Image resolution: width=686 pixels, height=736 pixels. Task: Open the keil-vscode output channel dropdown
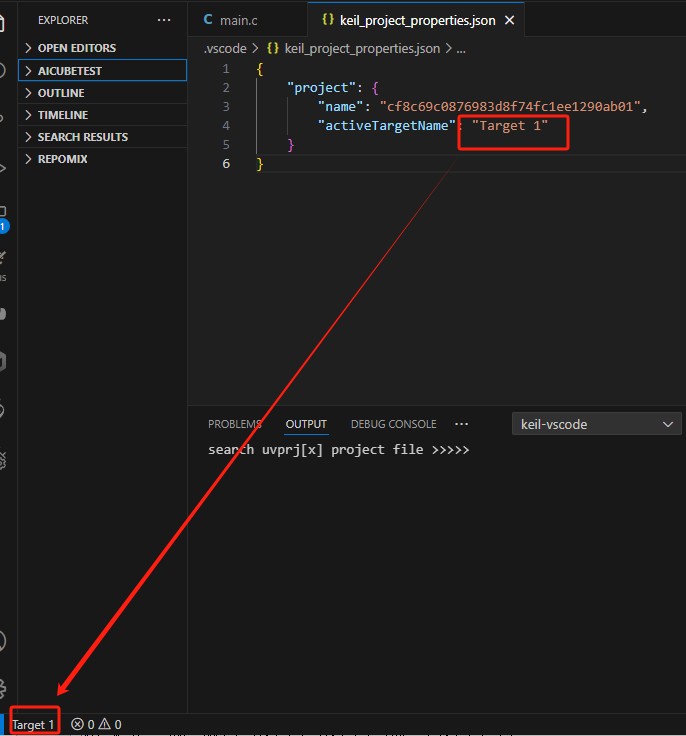click(596, 424)
